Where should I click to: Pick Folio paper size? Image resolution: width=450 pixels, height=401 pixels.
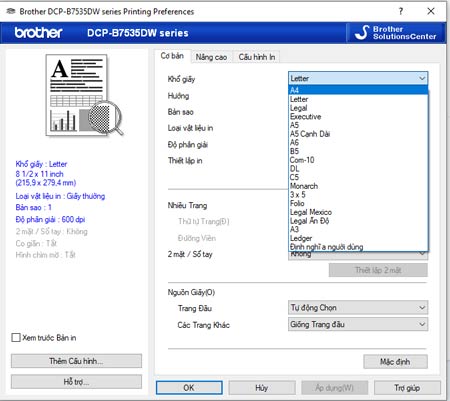click(358, 203)
